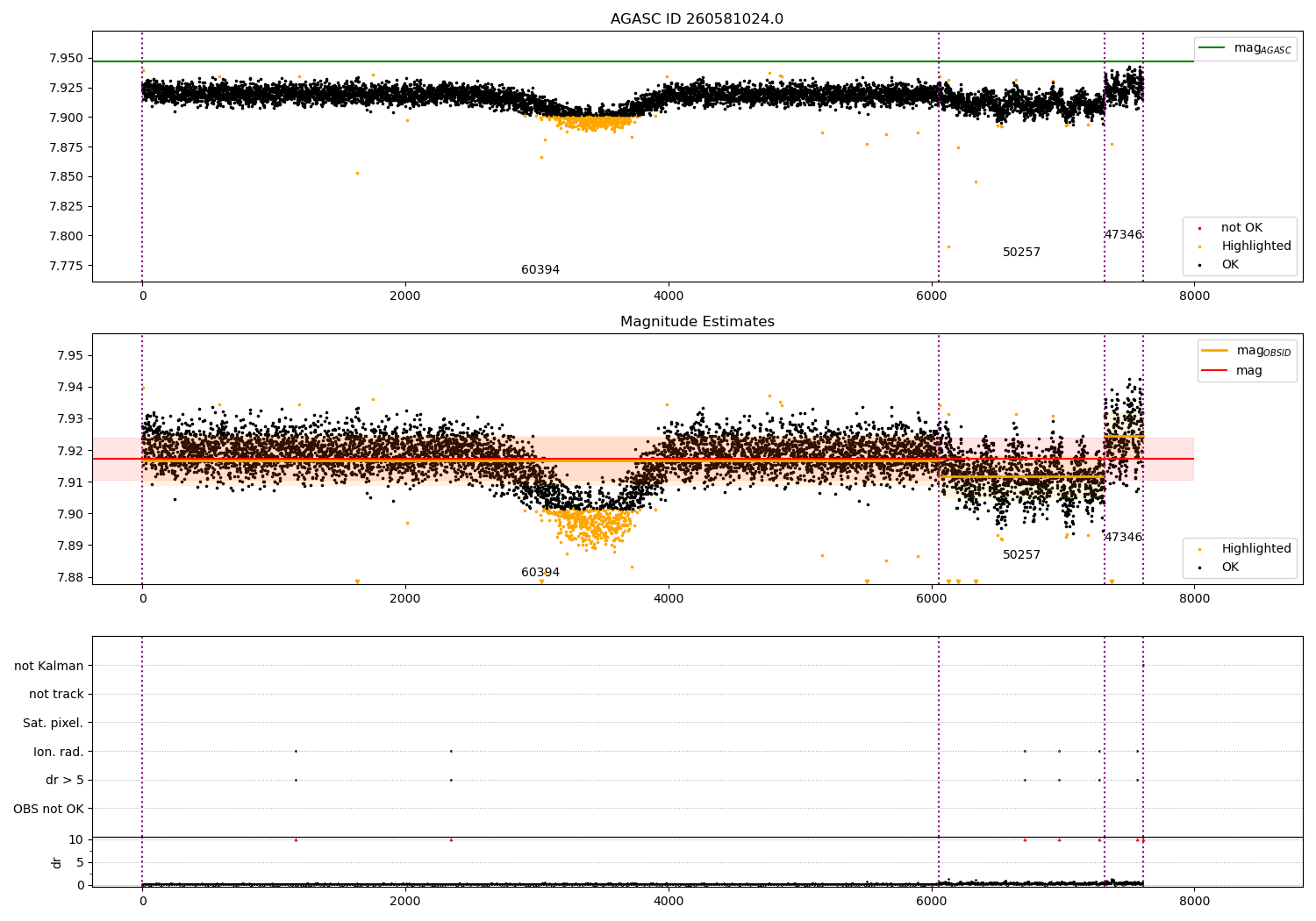The height and width of the screenshot is (921, 1316).
Task: Click the 7.94 y-axis tick label
Action: [69, 388]
